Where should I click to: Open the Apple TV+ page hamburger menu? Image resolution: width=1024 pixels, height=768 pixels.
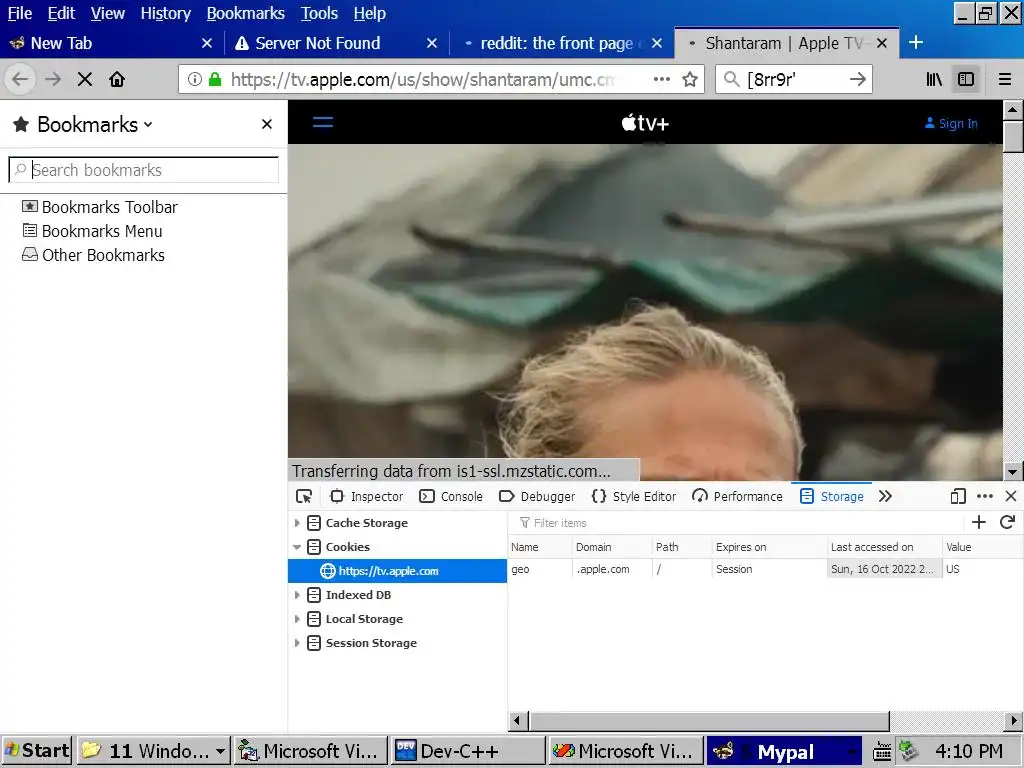point(323,122)
